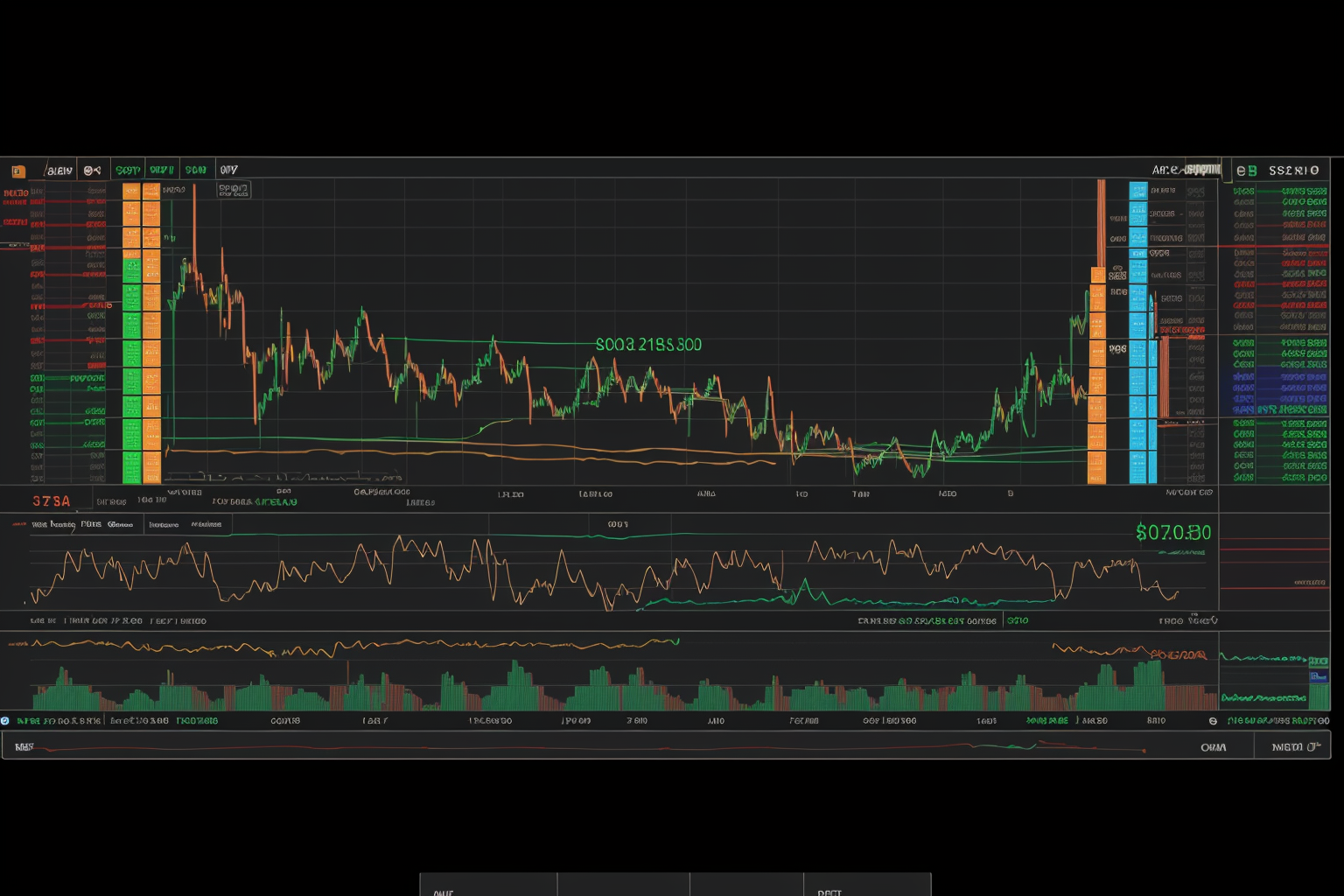The height and width of the screenshot is (896, 1344).
Task: Click the topmost orange cell in the left orange column
Action: (x=131, y=192)
